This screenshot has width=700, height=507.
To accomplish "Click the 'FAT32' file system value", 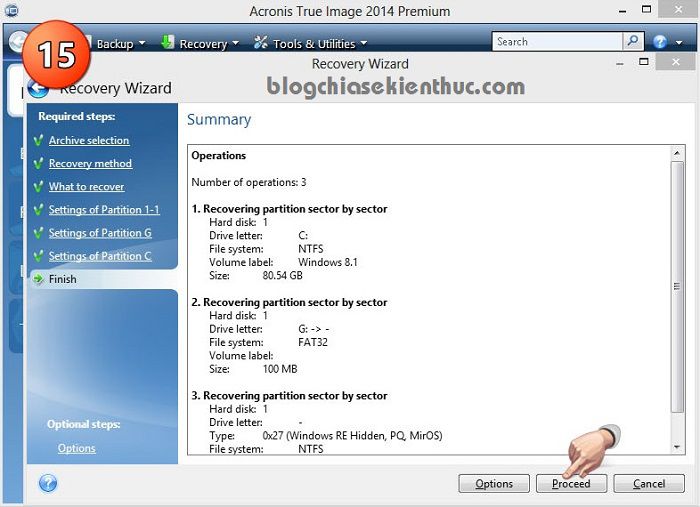I will click(x=312, y=342).
